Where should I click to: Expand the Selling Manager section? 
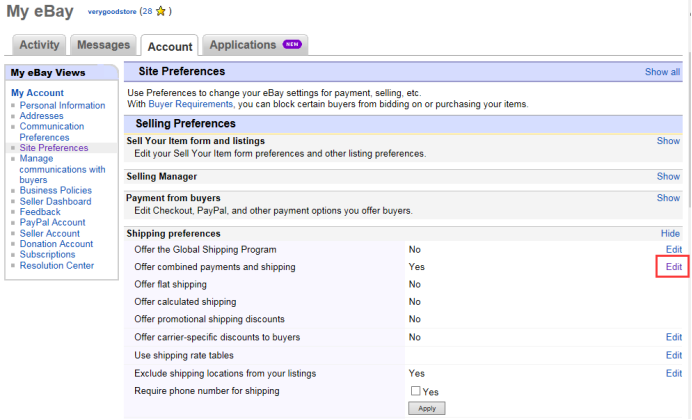point(668,176)
